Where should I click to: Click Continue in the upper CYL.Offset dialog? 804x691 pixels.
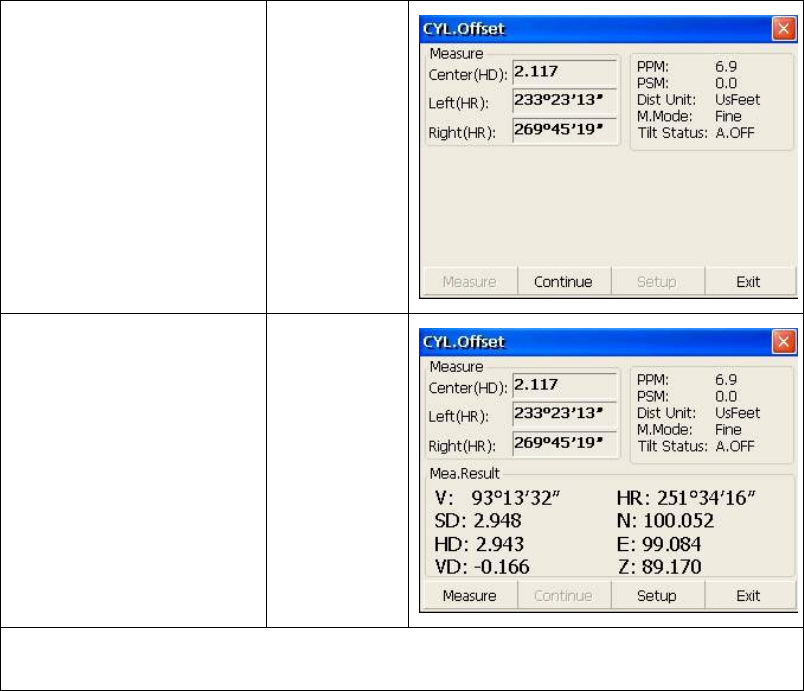click(564, 282)
